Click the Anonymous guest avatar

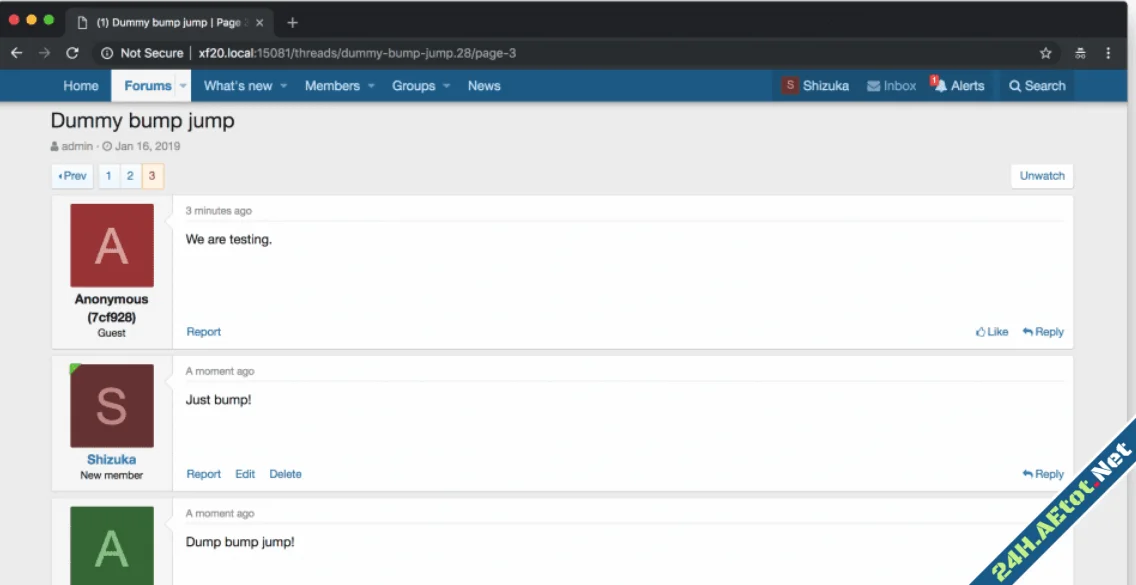click(112, 246)
